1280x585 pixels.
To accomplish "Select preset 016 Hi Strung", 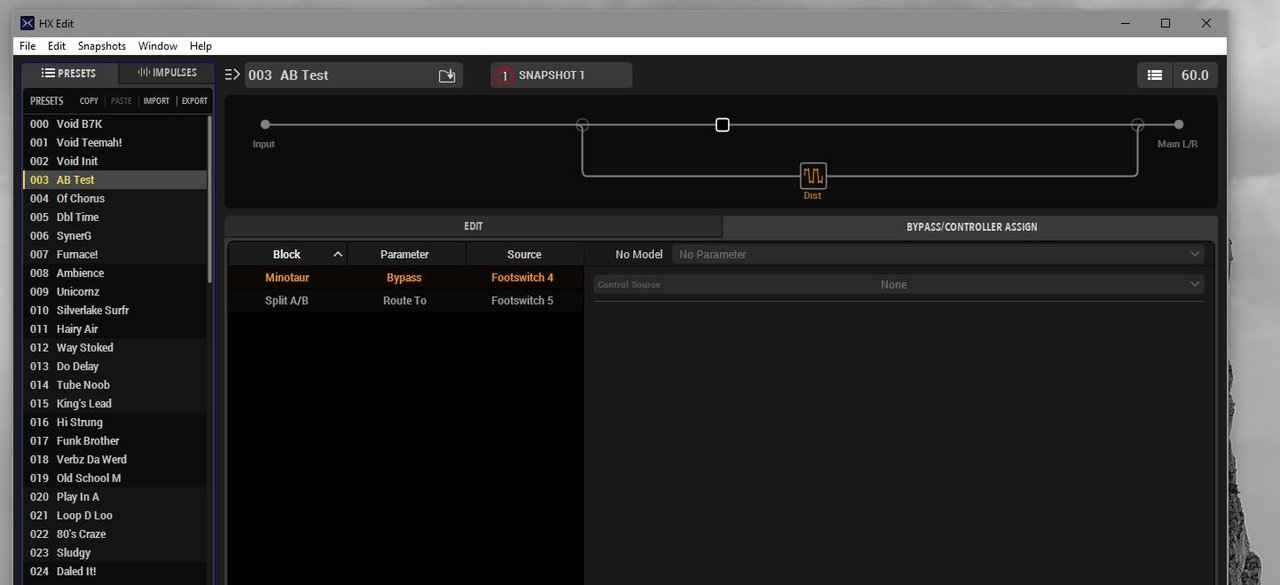I will click(x=115, y=422).
